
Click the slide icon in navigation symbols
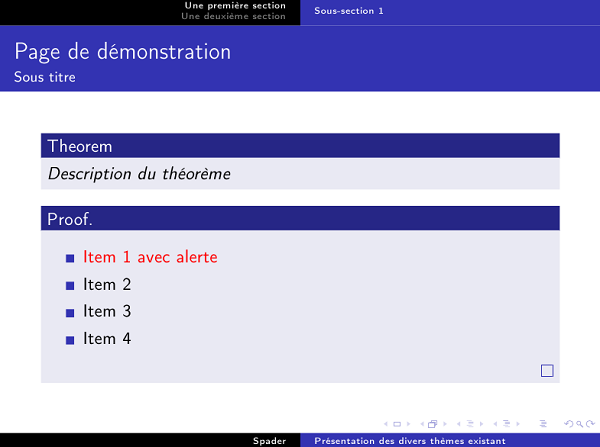point(396,424)
